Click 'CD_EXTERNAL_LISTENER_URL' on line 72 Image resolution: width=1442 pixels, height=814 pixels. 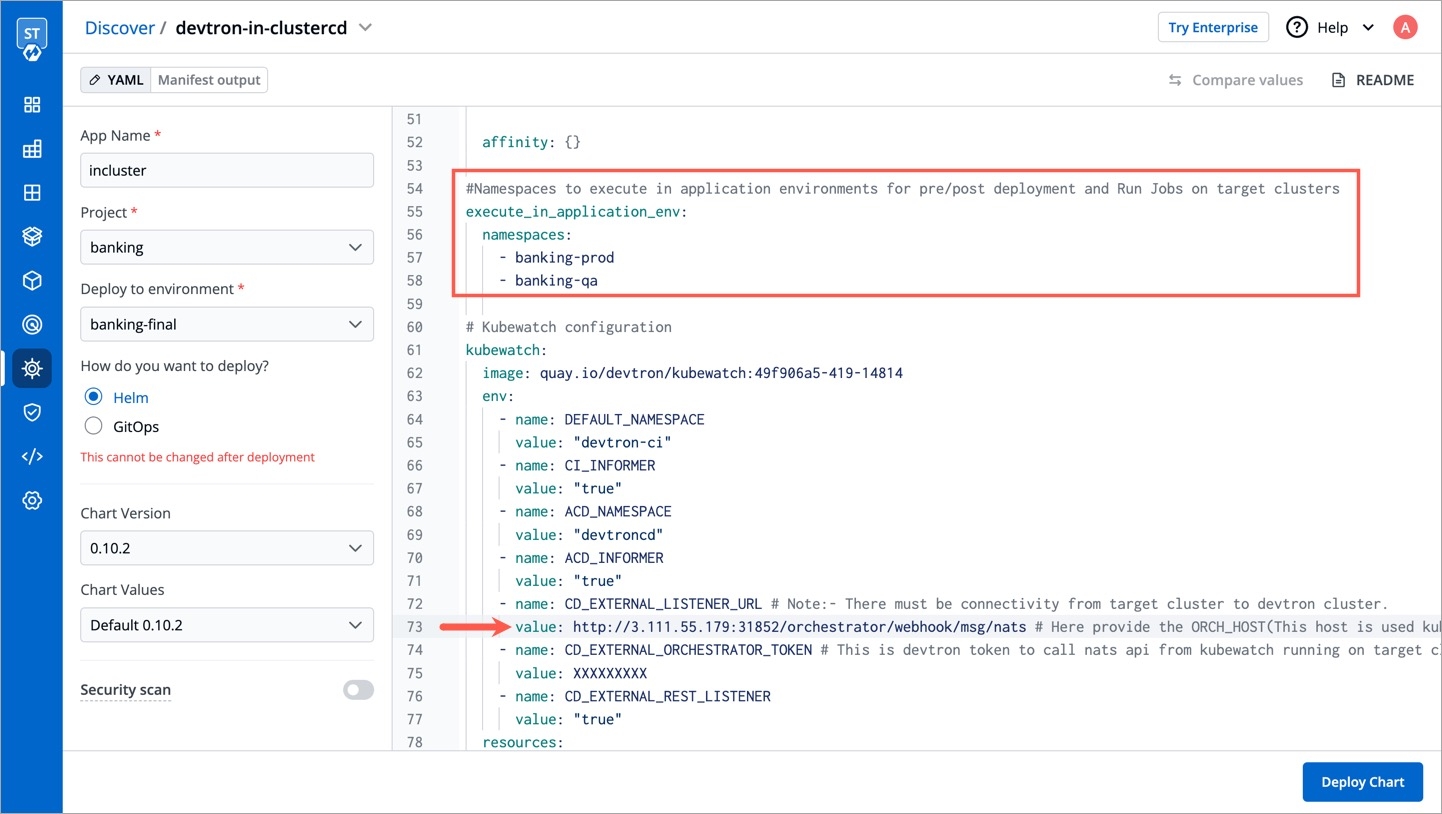click(664, 603)
